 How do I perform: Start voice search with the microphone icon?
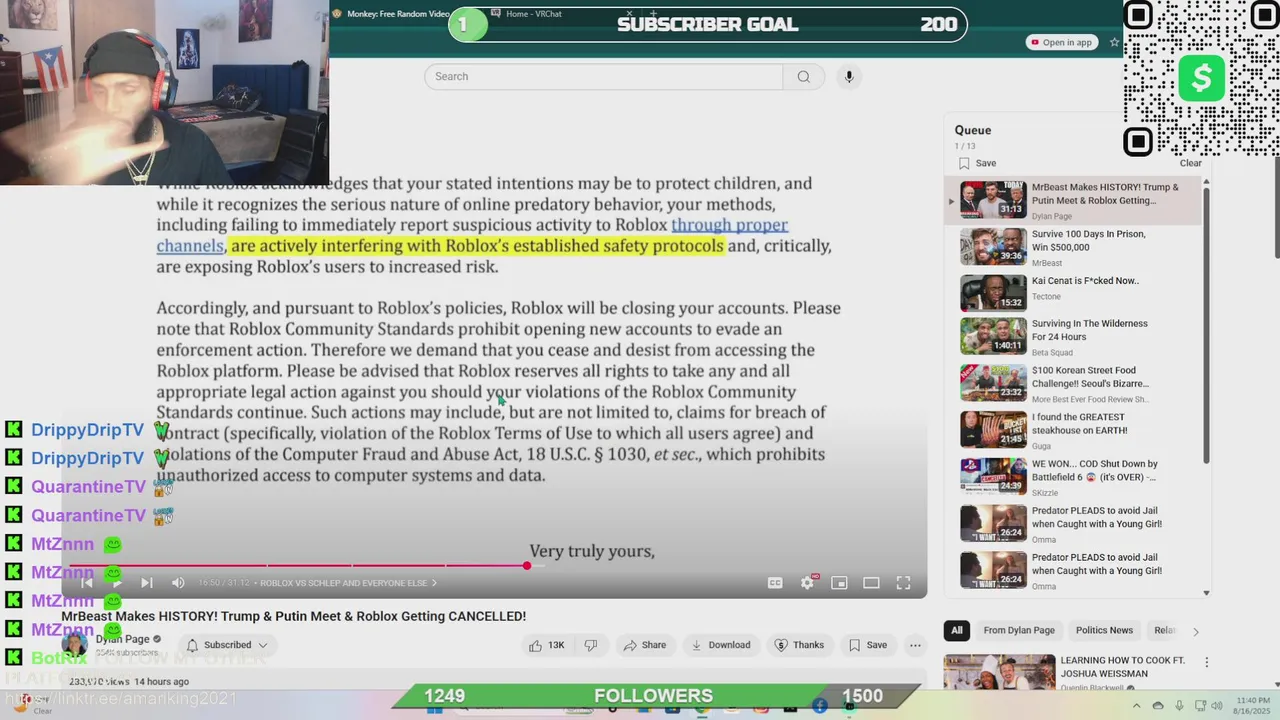click(849, 77)
